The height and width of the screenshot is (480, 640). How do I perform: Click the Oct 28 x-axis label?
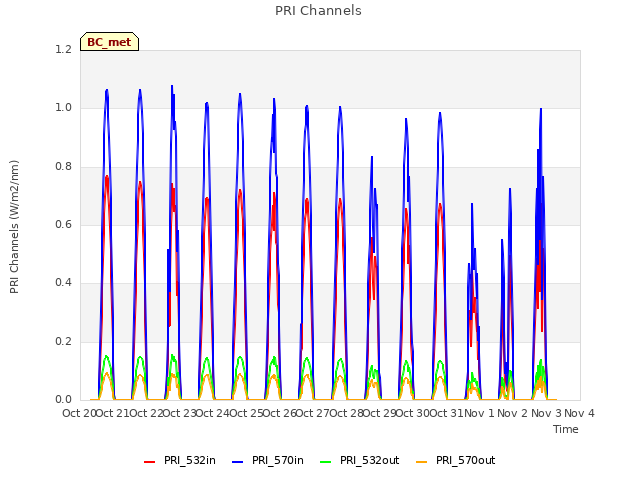click(347, 413)
